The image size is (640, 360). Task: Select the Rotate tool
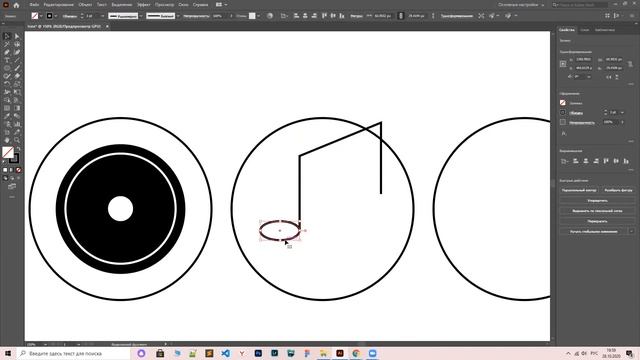pyautogui.click(x=7, y=84)
